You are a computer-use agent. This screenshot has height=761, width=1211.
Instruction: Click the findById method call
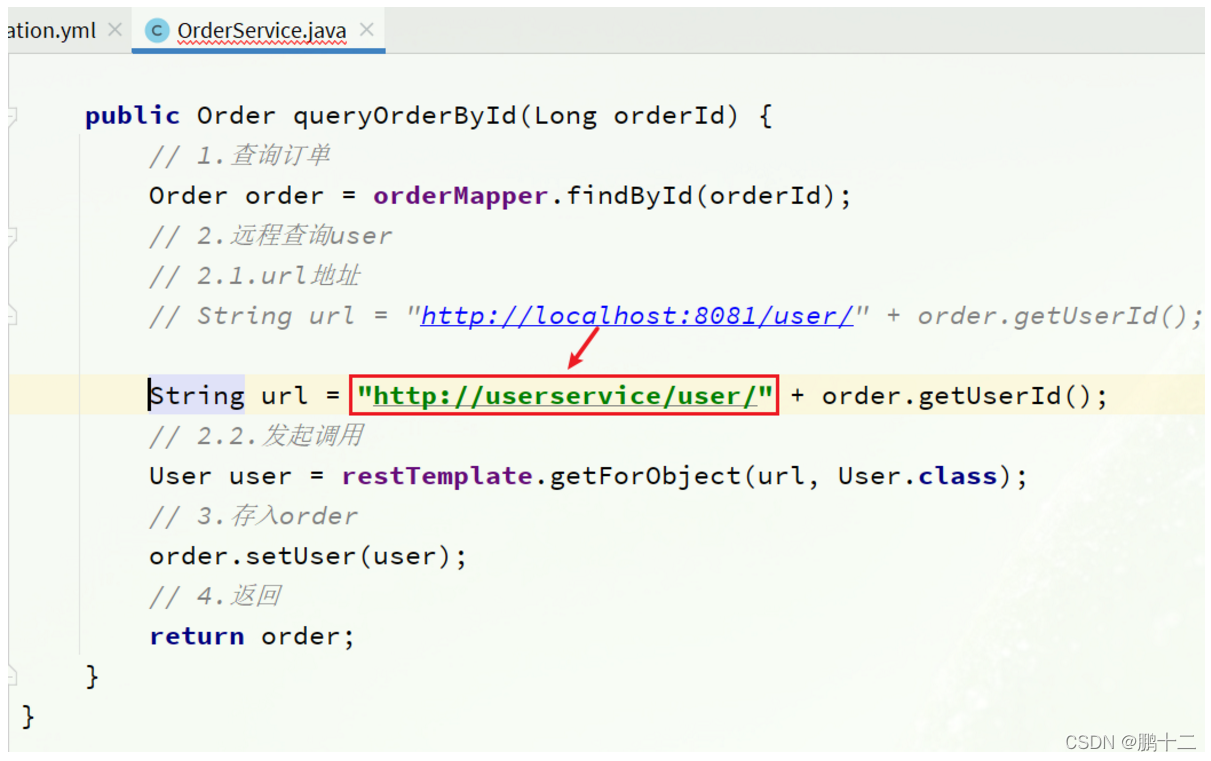click(629, 196)
